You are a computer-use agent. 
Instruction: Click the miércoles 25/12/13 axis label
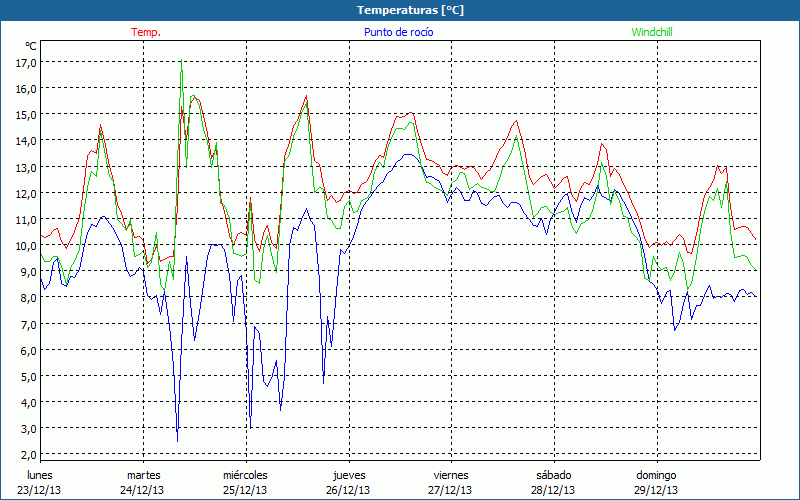tap(245, 482)
